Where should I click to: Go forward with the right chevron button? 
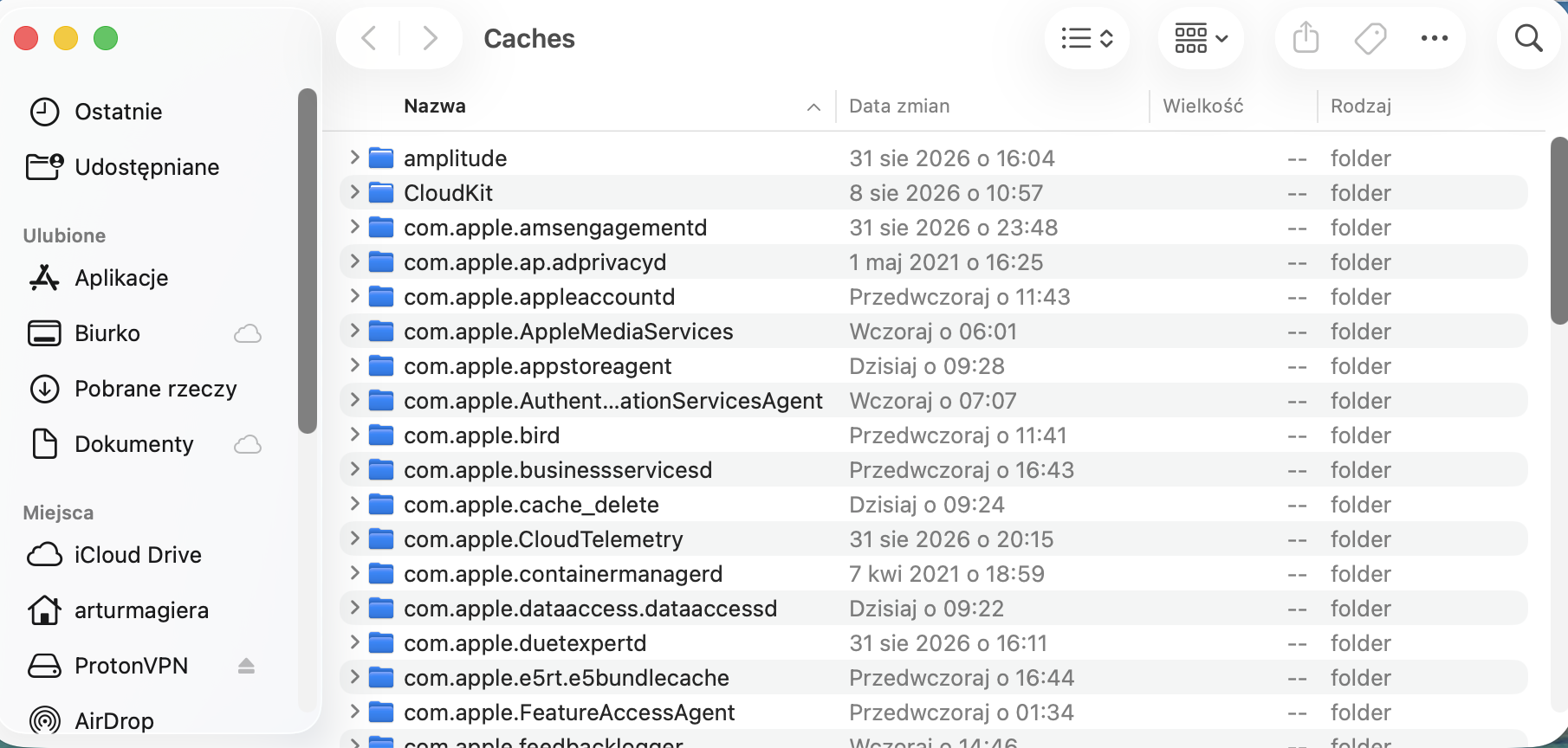[x=430, y=38]
